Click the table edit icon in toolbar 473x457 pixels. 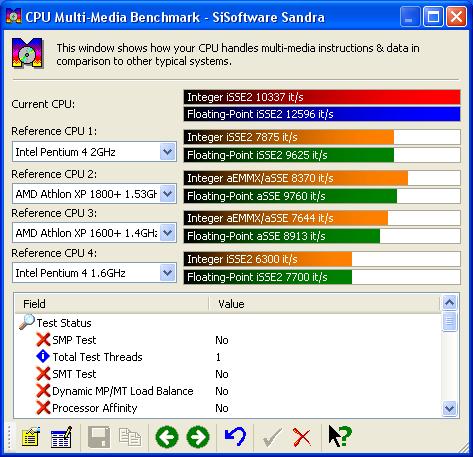tap(61, 437)
